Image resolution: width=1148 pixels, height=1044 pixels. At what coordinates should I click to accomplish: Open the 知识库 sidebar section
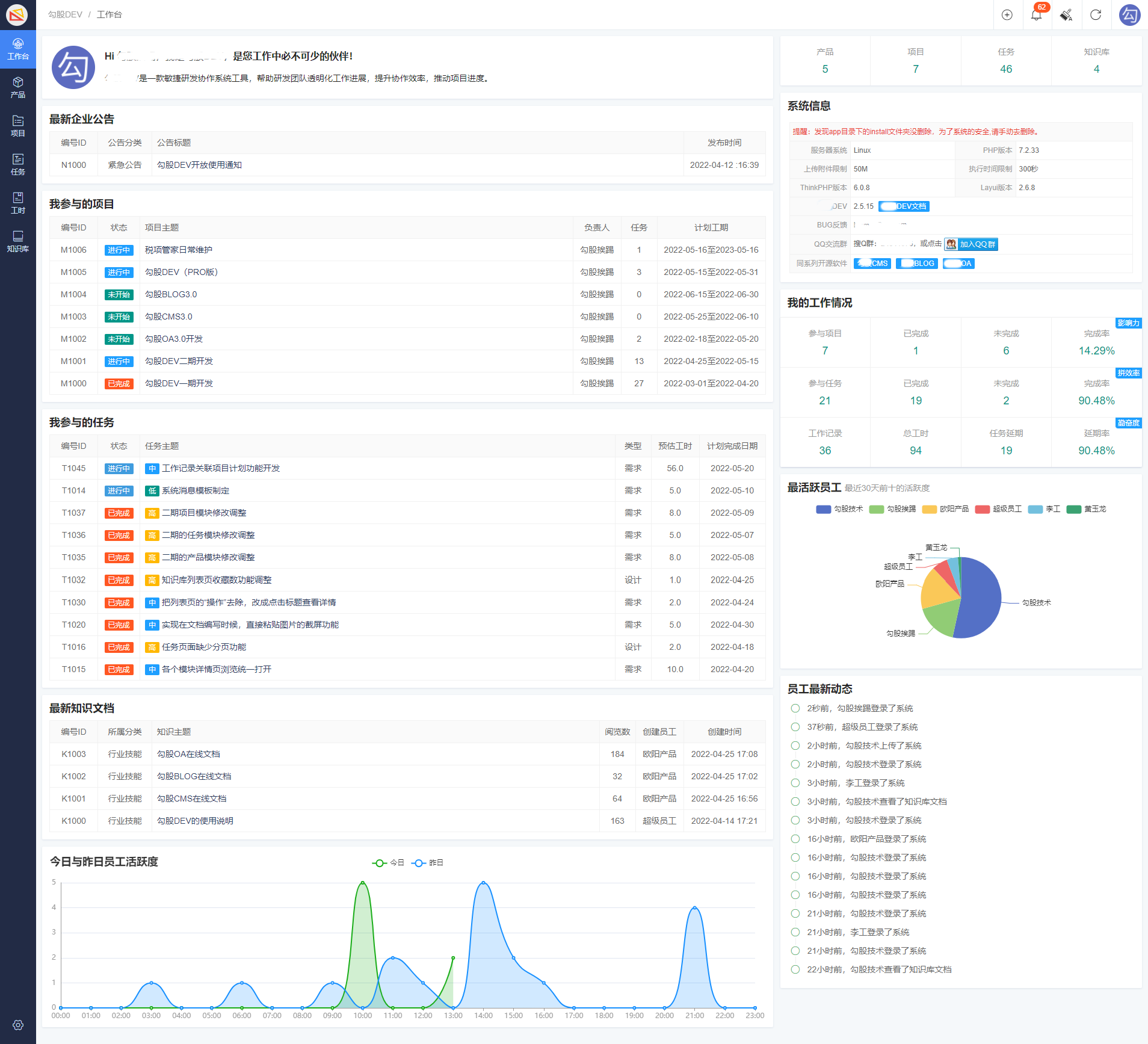click(x=18, y=242)
